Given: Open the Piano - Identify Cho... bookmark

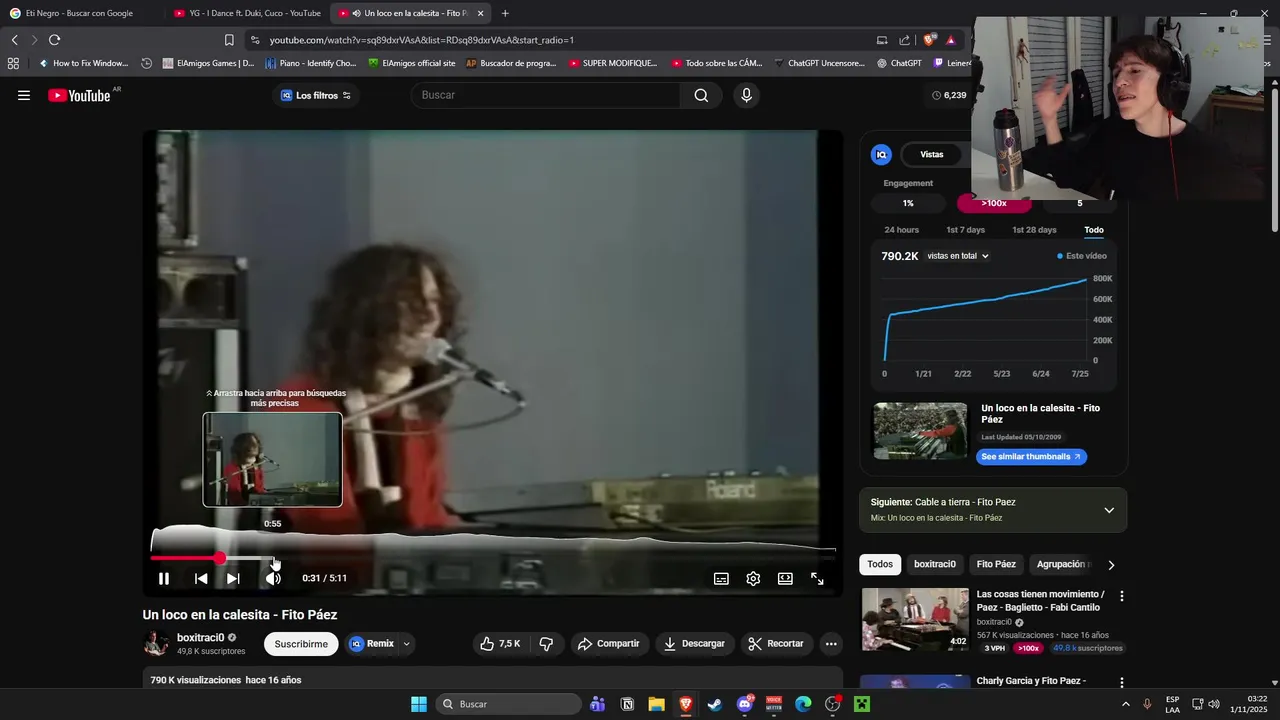Looking at the screenshot, I should pos(310,63).
